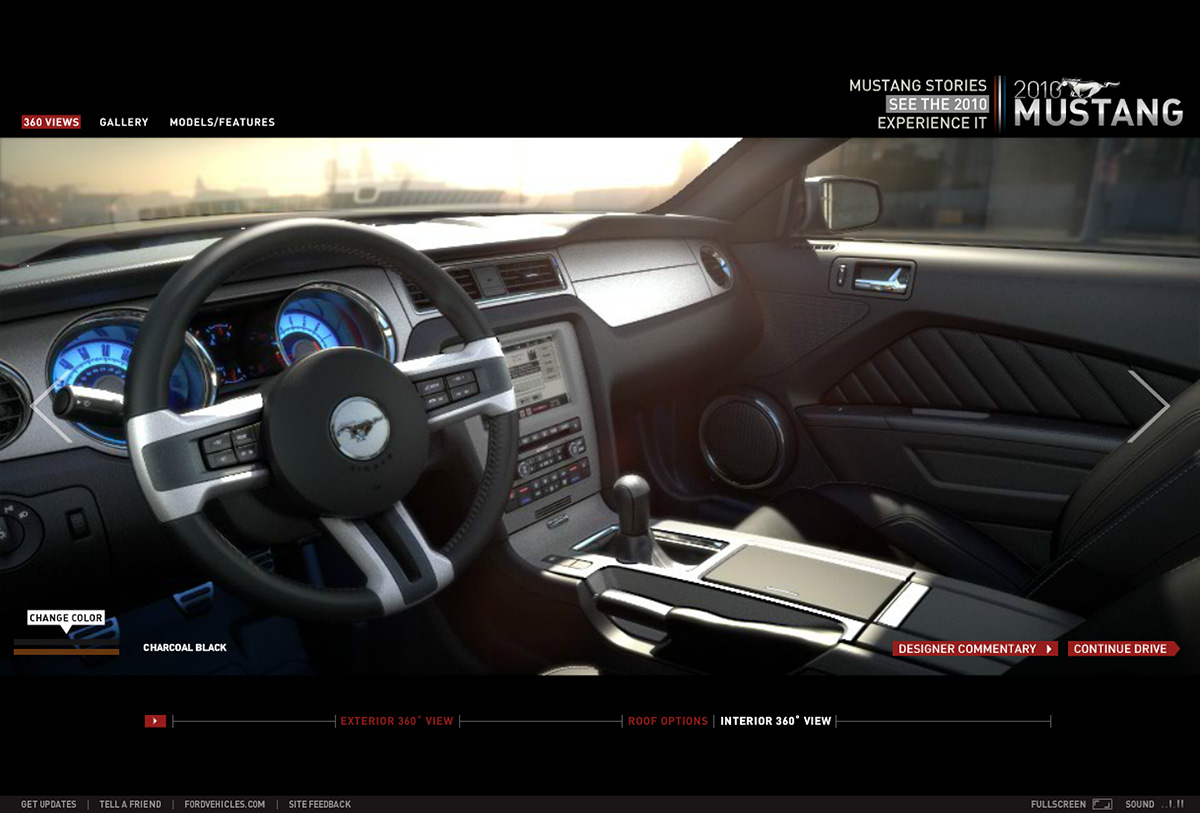
Task: Open Site Feedback link
Action: (x=320, y=804)
